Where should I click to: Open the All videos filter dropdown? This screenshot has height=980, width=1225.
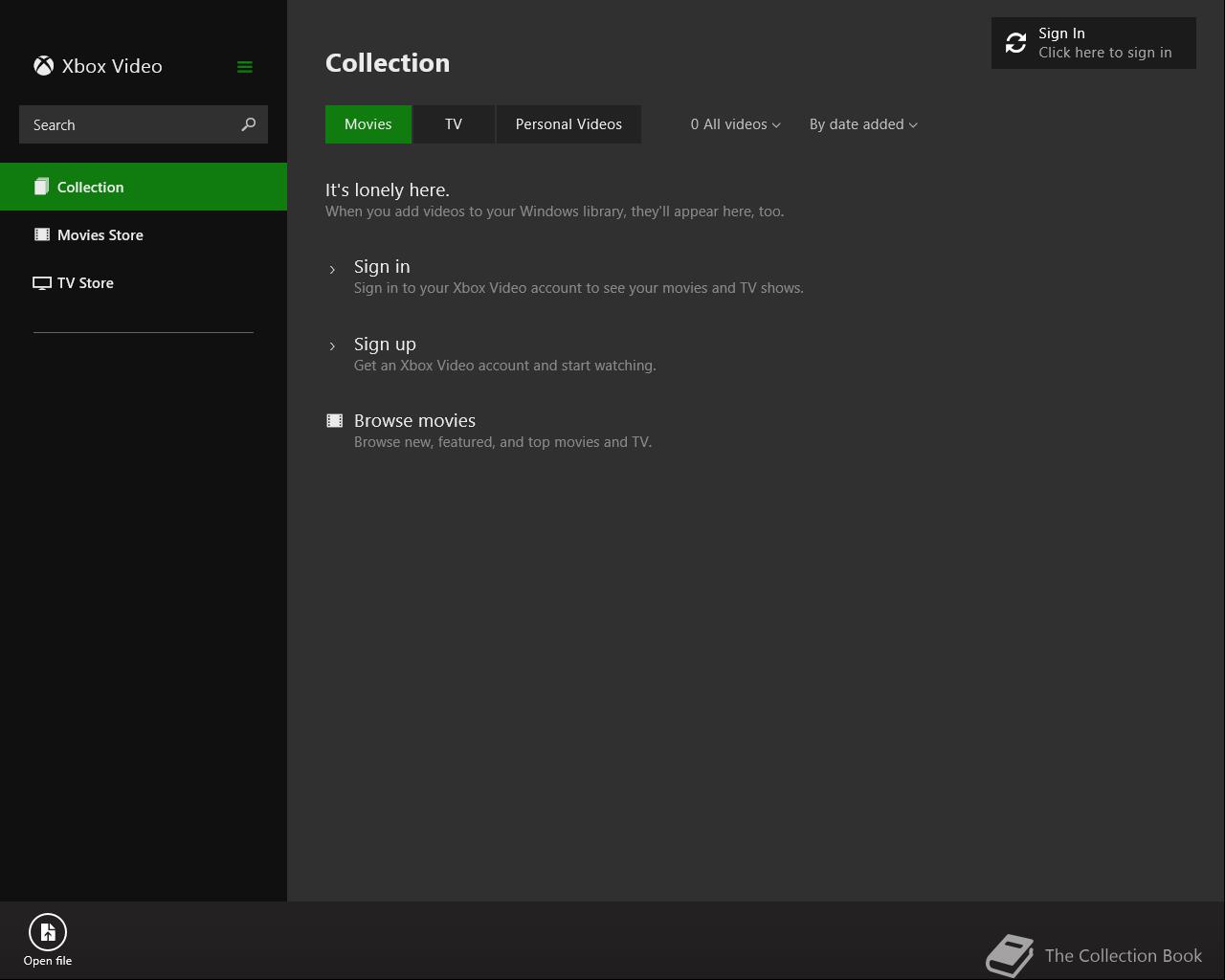pos(735,124)
